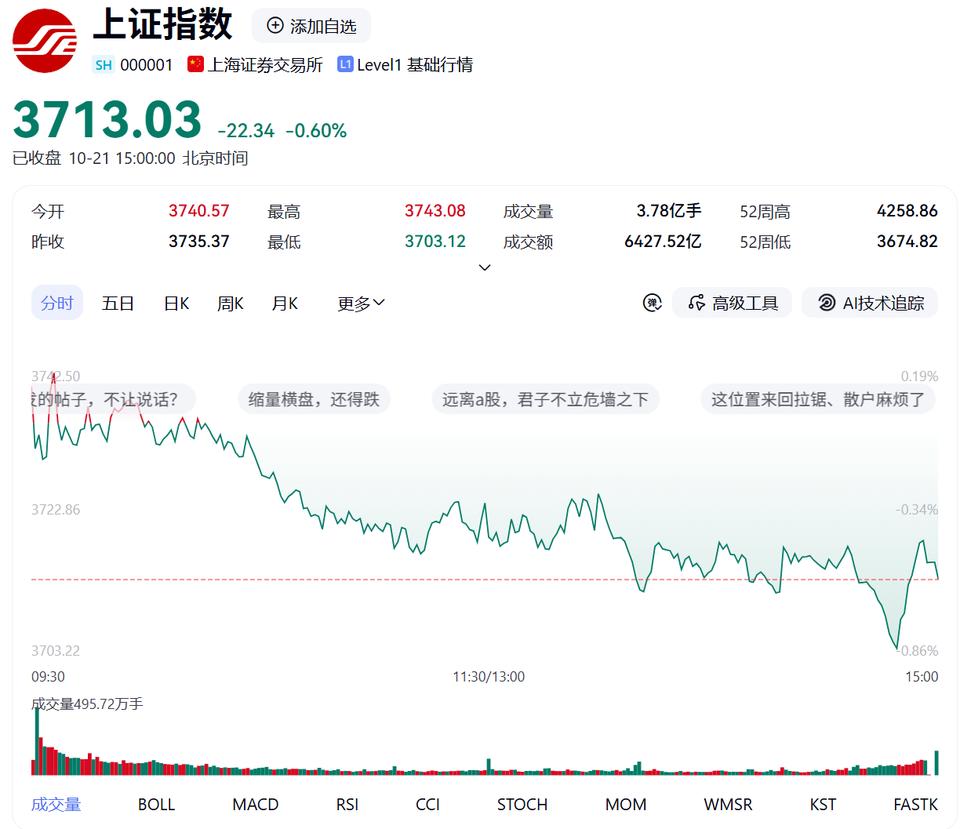The height and width of the screenshot is (829, 960).
Task: Open the 更多 chart period dropdown
Action: [x=361, y=303]
